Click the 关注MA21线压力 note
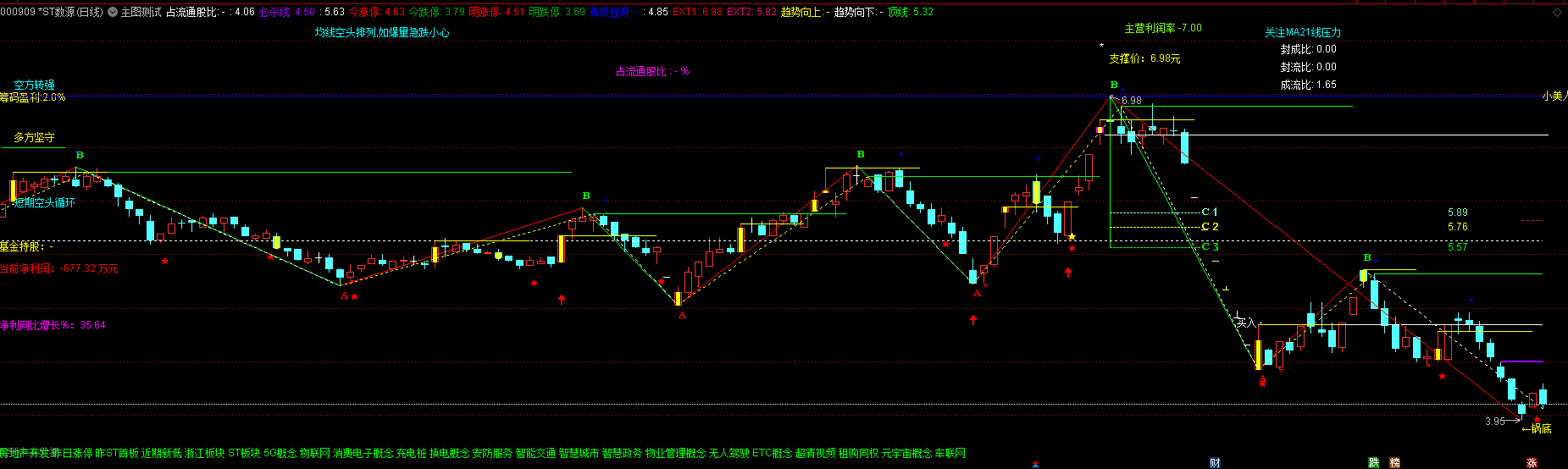The image size is (1568, 469). [x=1303, y=32]
